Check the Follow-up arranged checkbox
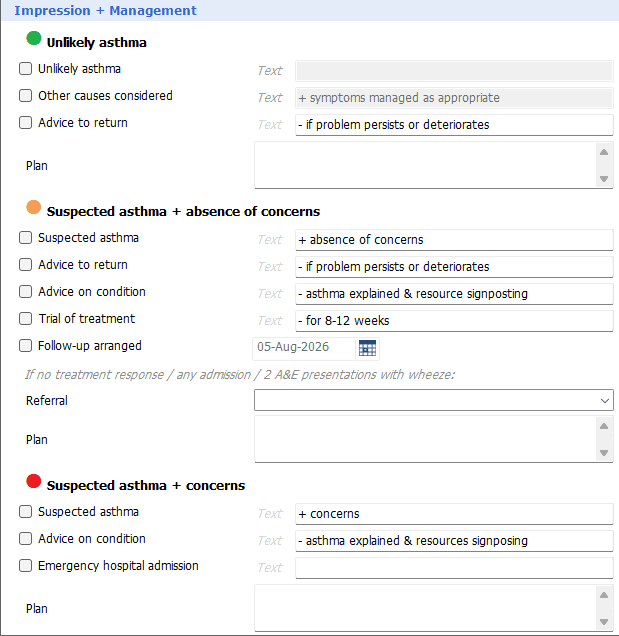 [x=26, y=346]
